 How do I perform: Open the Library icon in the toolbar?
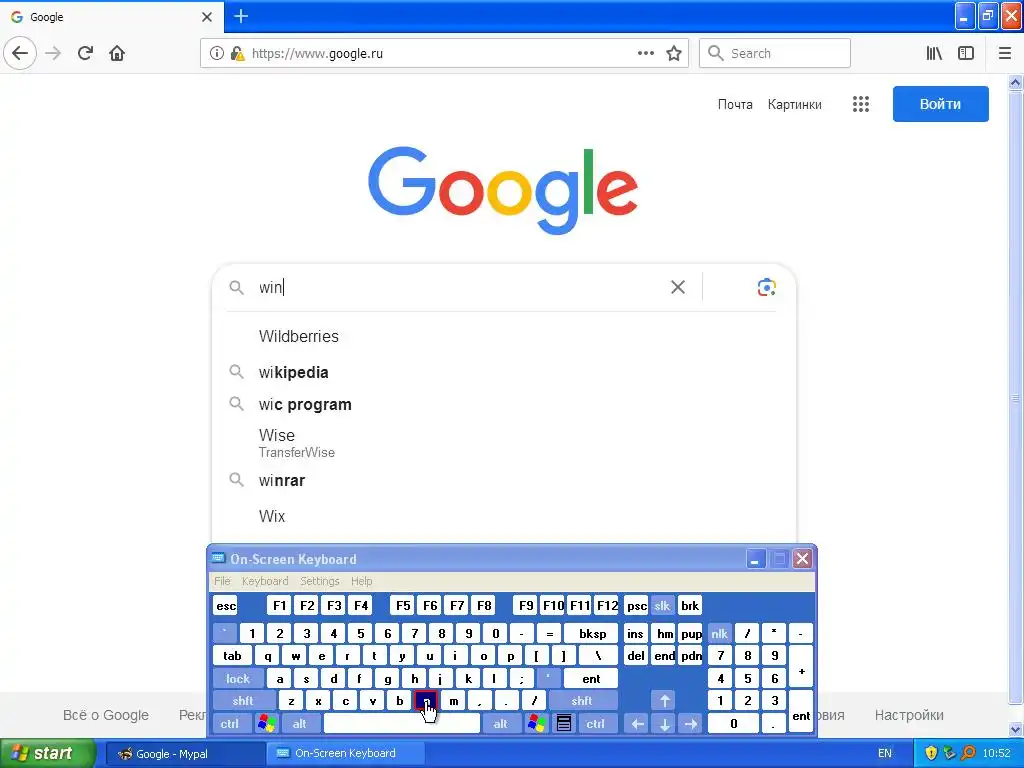tap(934, 53)
